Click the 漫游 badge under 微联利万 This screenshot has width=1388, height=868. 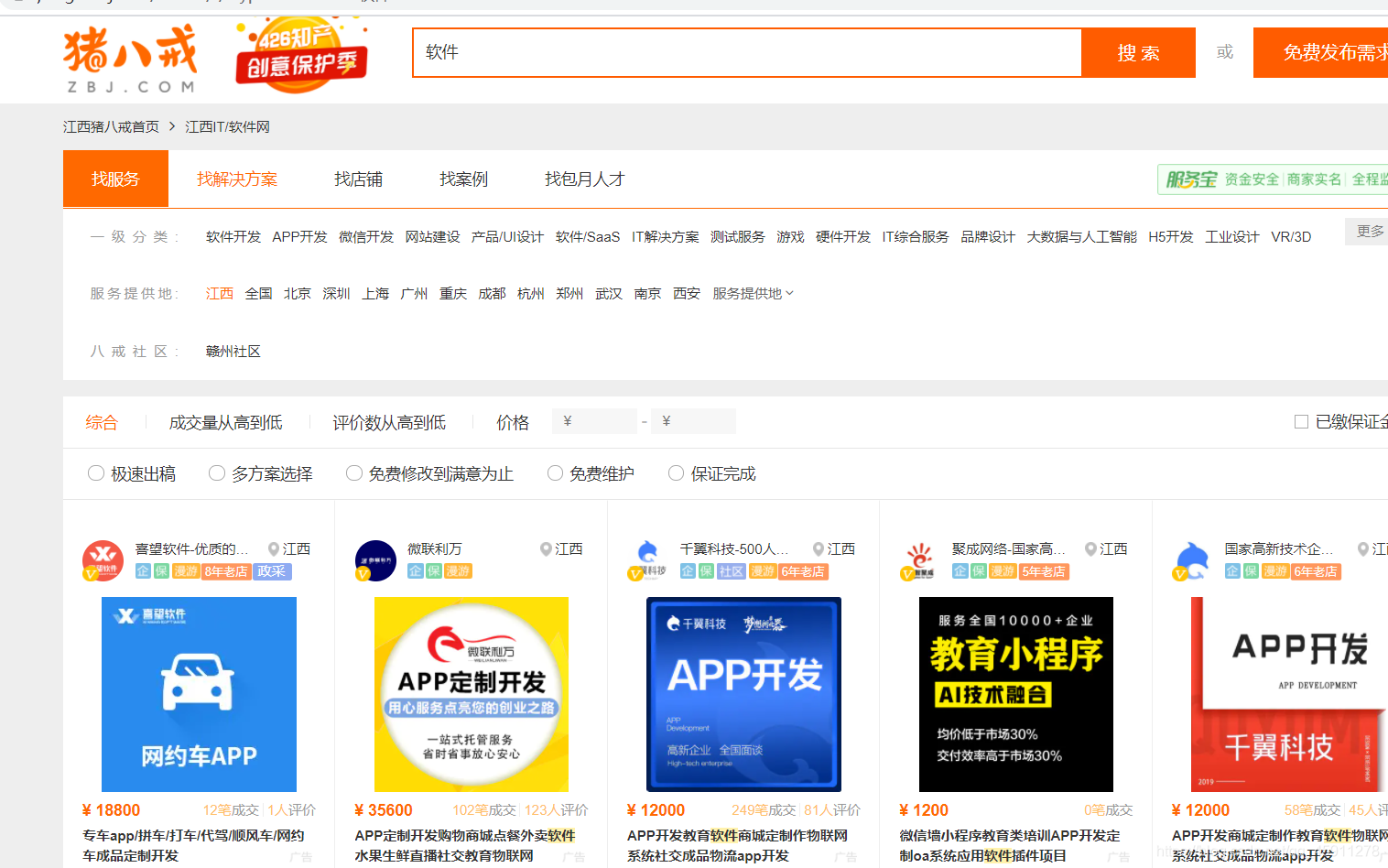tap(458, 571)
